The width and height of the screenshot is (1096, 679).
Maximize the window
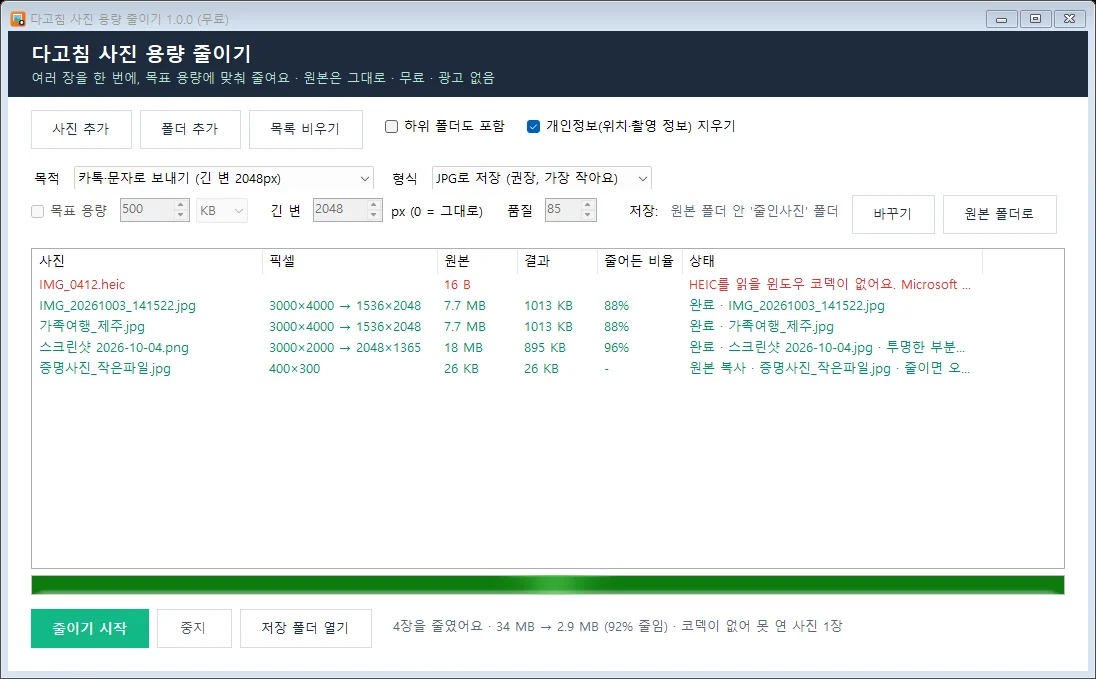[x=1036, y=19]
